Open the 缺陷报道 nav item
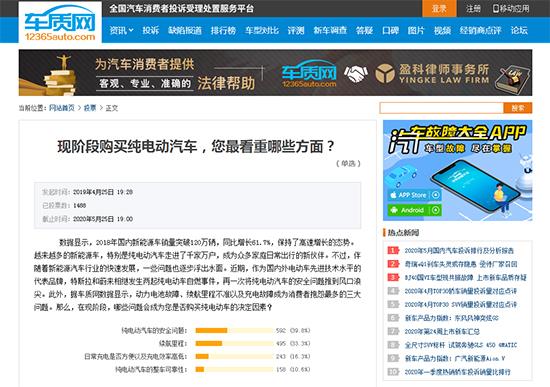550x387 pixels. pos(185,31)
